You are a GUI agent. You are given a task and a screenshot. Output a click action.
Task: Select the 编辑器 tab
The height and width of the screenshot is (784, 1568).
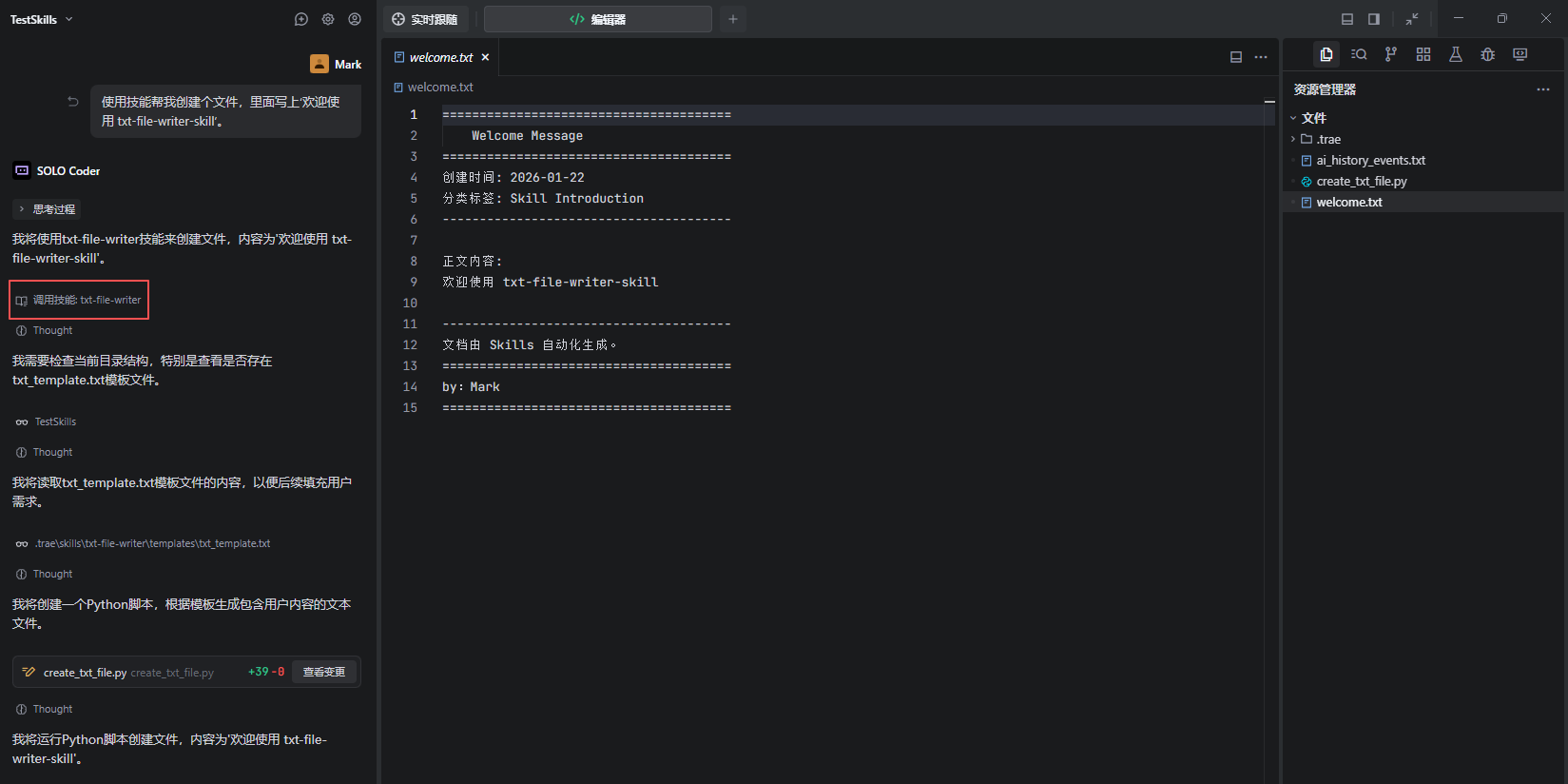tap(598, 19)
